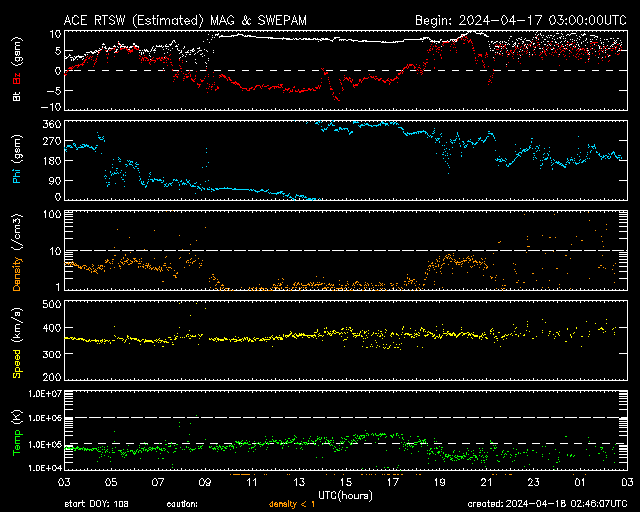This screenshot has width=640, height=512.
Task: Click the '500' tick on Speed axis
Action: coord(52,304)
